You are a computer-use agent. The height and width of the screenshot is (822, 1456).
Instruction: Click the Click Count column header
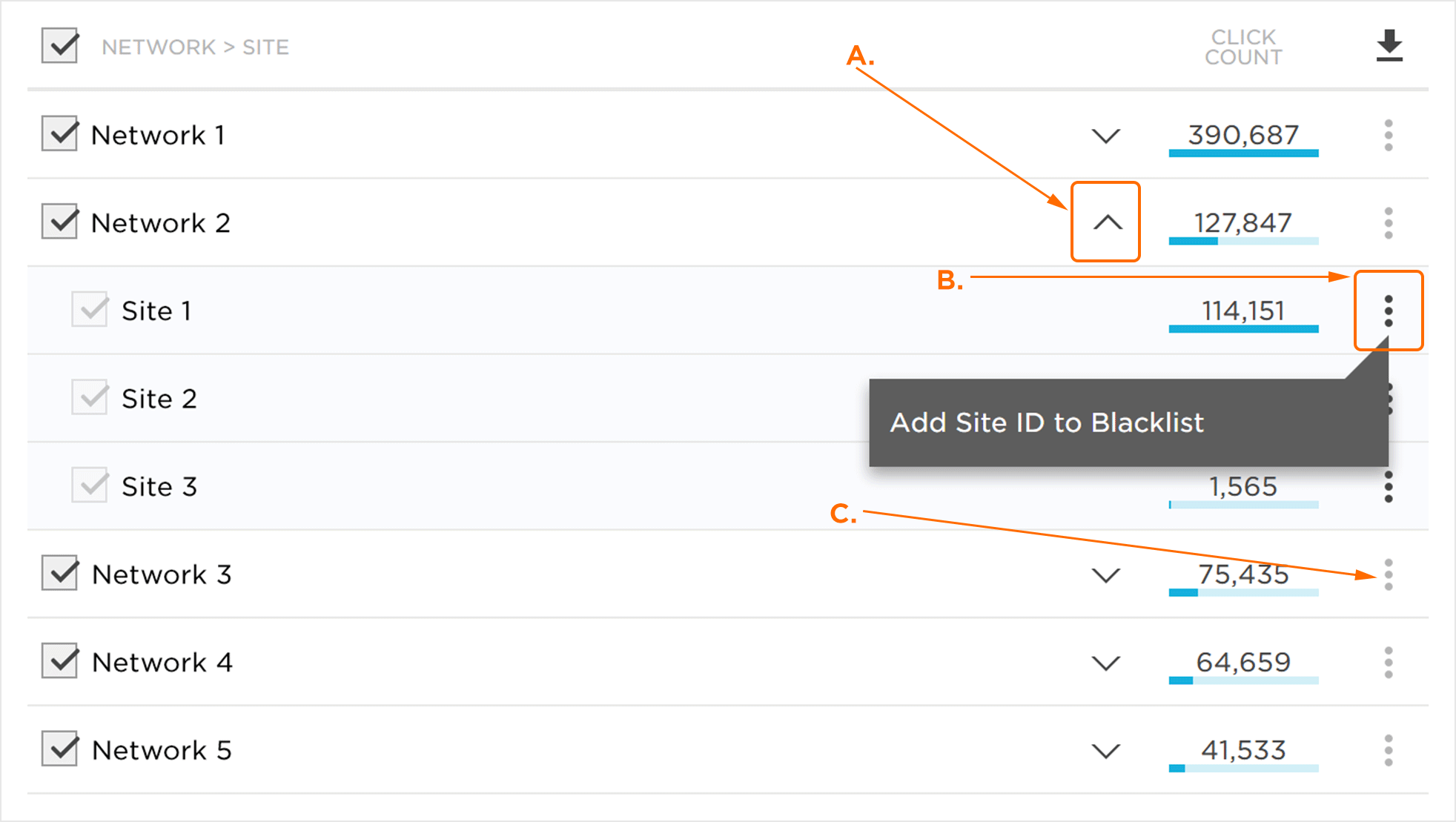tap(1243, 47)
